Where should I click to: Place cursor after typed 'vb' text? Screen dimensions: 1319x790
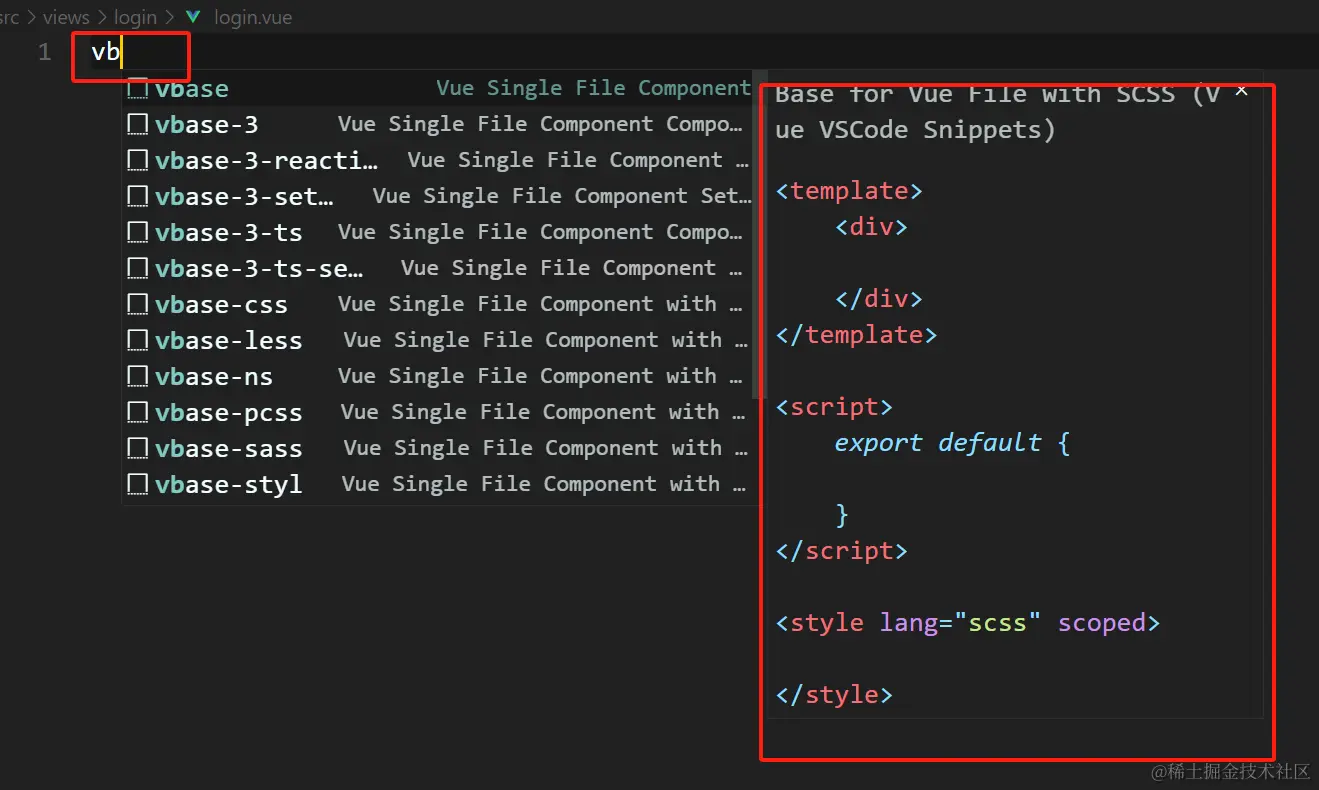[x=121, y=52]
